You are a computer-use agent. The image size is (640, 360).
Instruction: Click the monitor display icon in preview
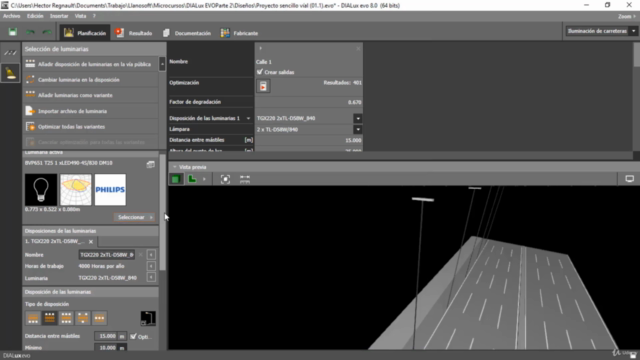pos(630,179)
